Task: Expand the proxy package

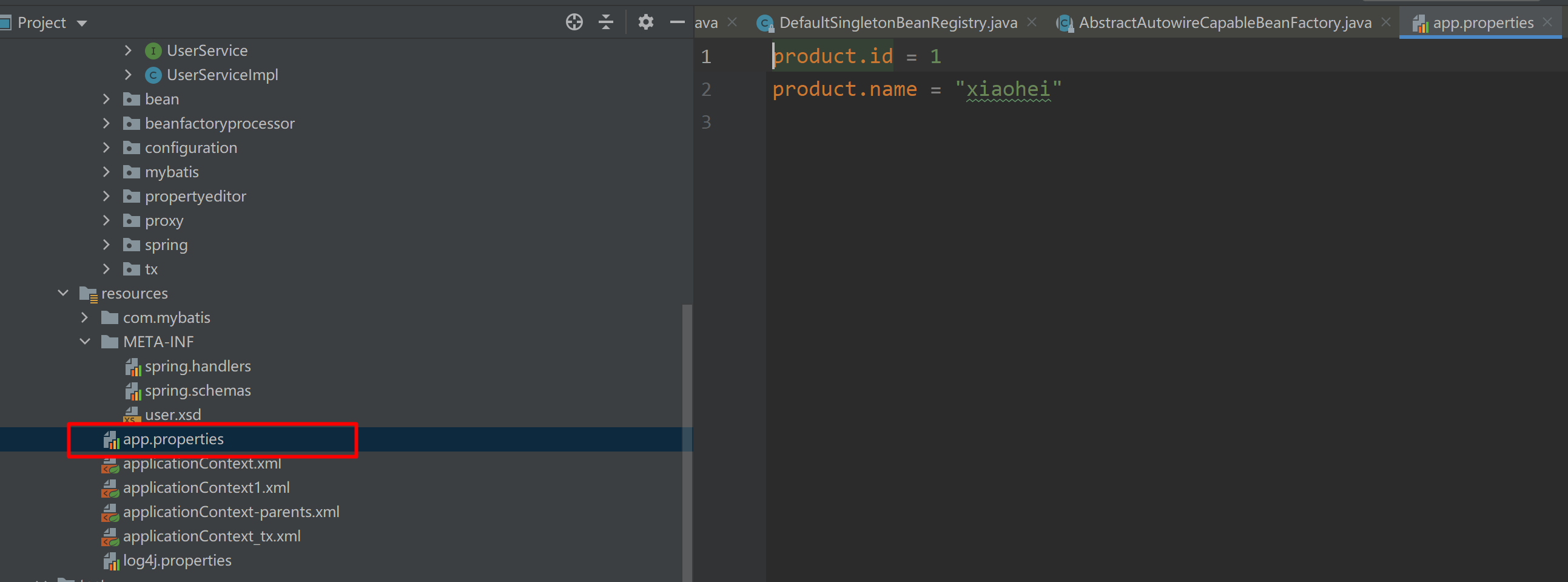Action: click(106, 221)
